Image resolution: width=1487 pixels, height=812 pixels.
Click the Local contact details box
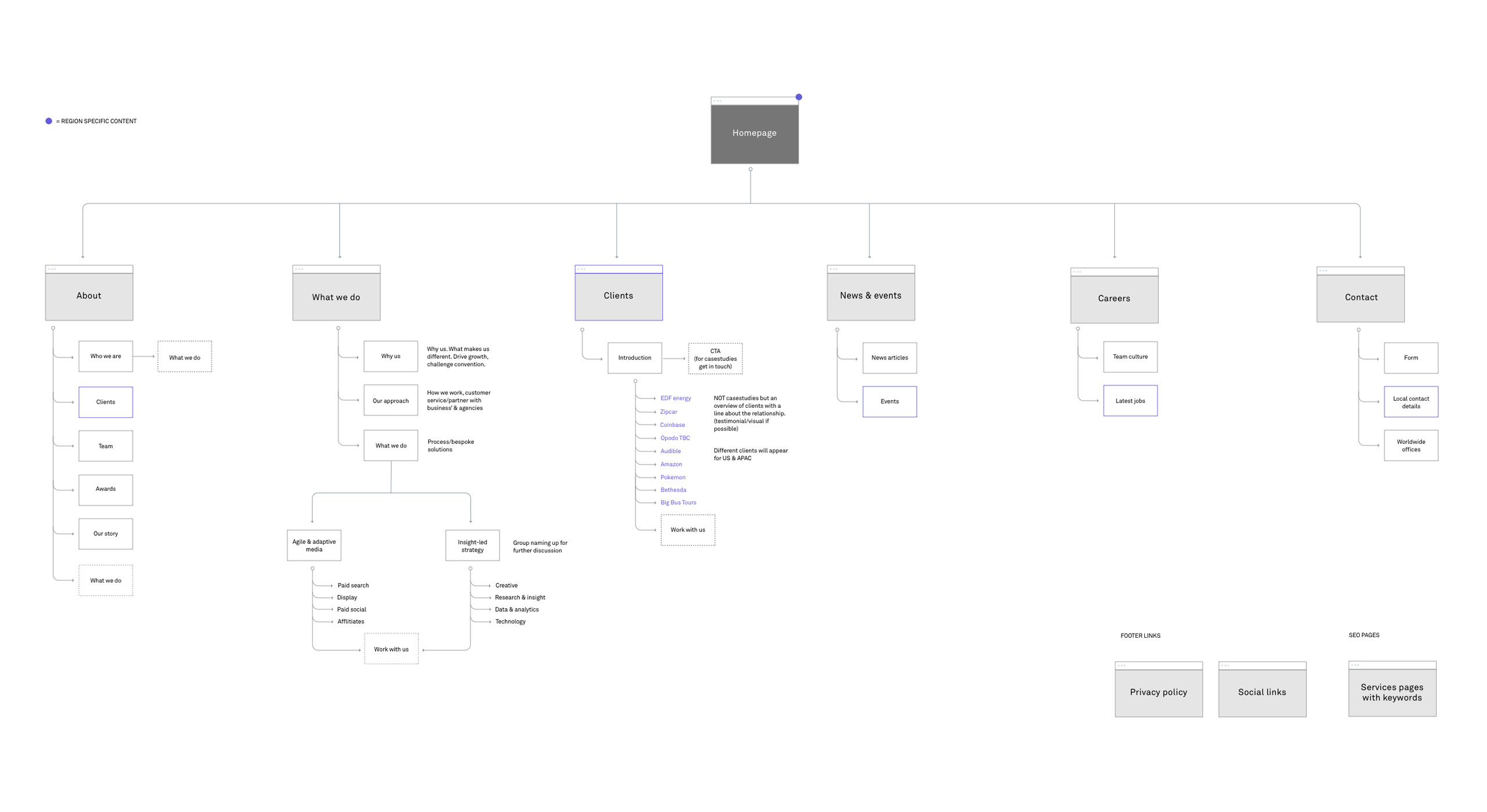pyautogui.click(x=1410, y=402)
